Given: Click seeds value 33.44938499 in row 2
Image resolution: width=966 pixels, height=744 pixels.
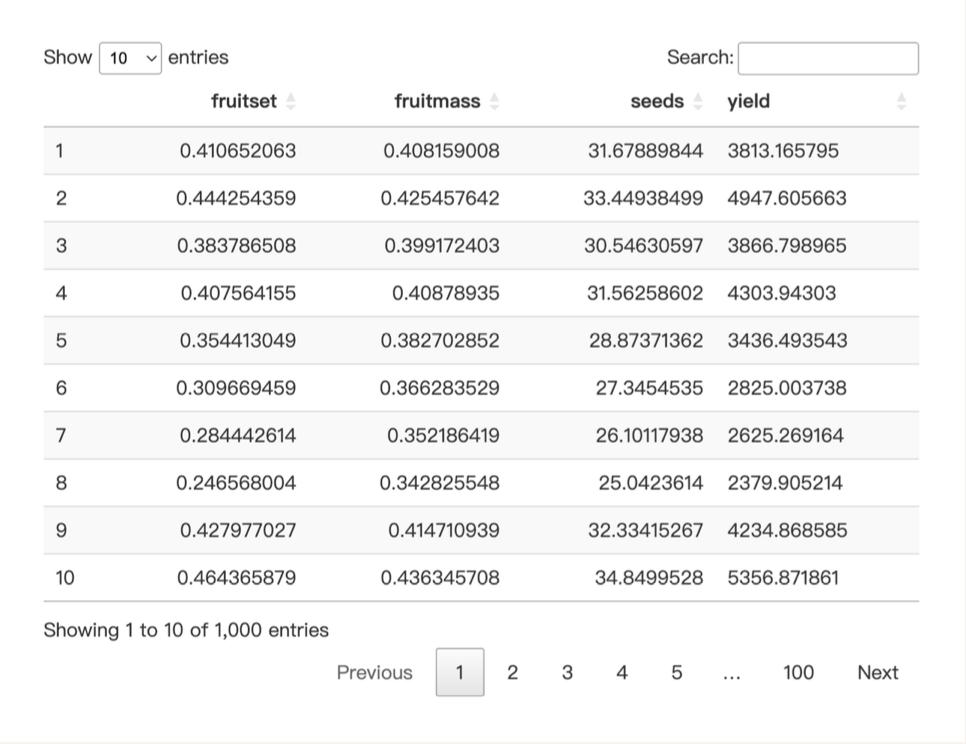Looking at the screenshot, I should pos(643,198).
